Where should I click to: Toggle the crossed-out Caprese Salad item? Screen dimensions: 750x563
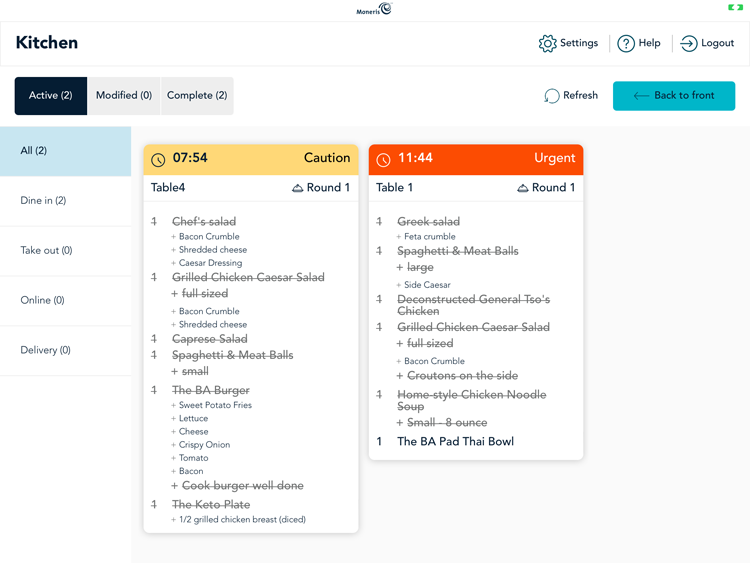point(209,339)
